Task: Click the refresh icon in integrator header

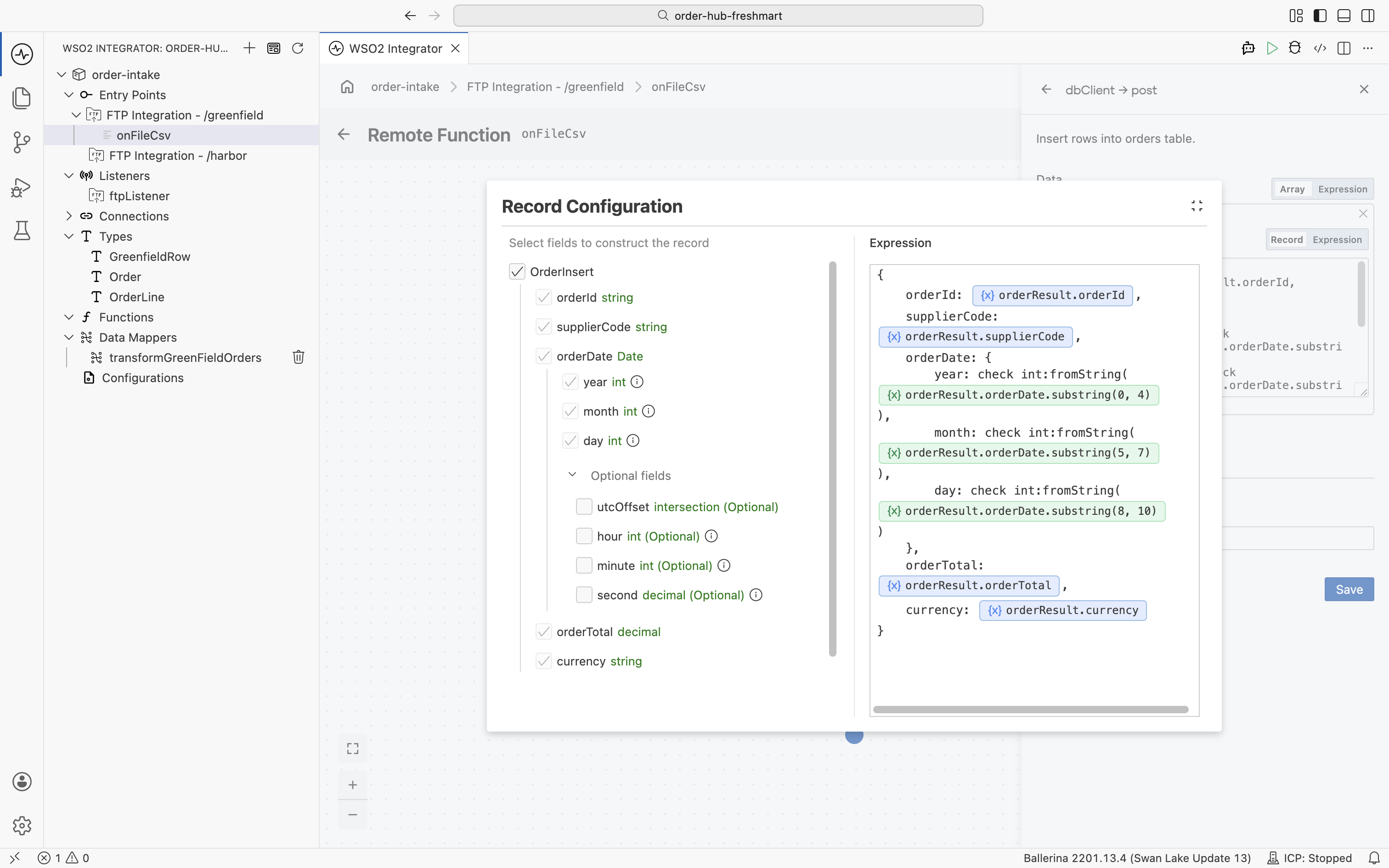Action: [x=297, y=48]
